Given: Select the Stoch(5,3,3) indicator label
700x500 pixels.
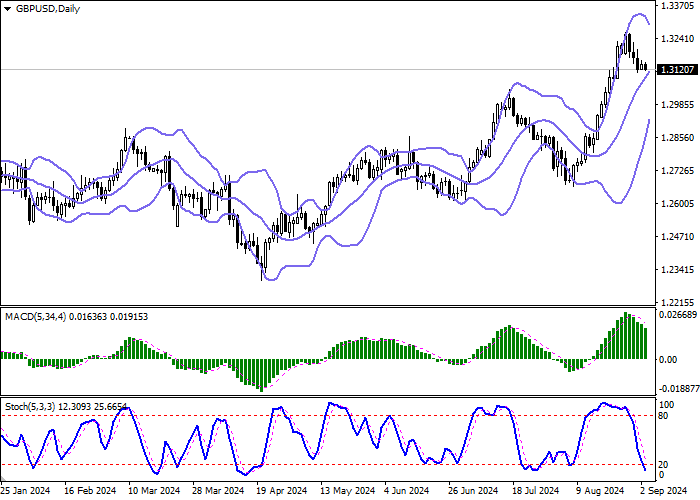Looking at the screenshot, I should tap(30, 407).
